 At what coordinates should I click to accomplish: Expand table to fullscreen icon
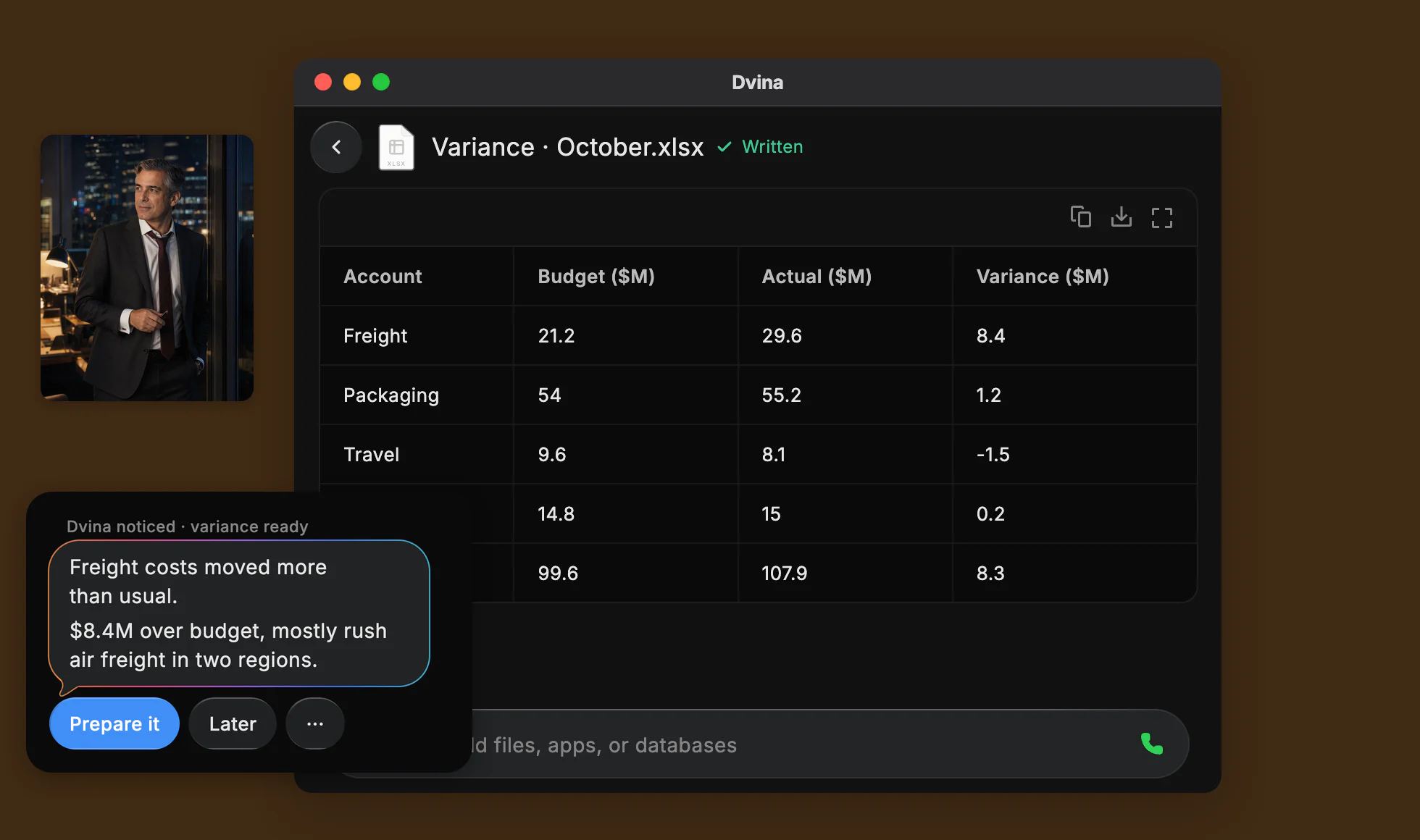pos(1162,217)
